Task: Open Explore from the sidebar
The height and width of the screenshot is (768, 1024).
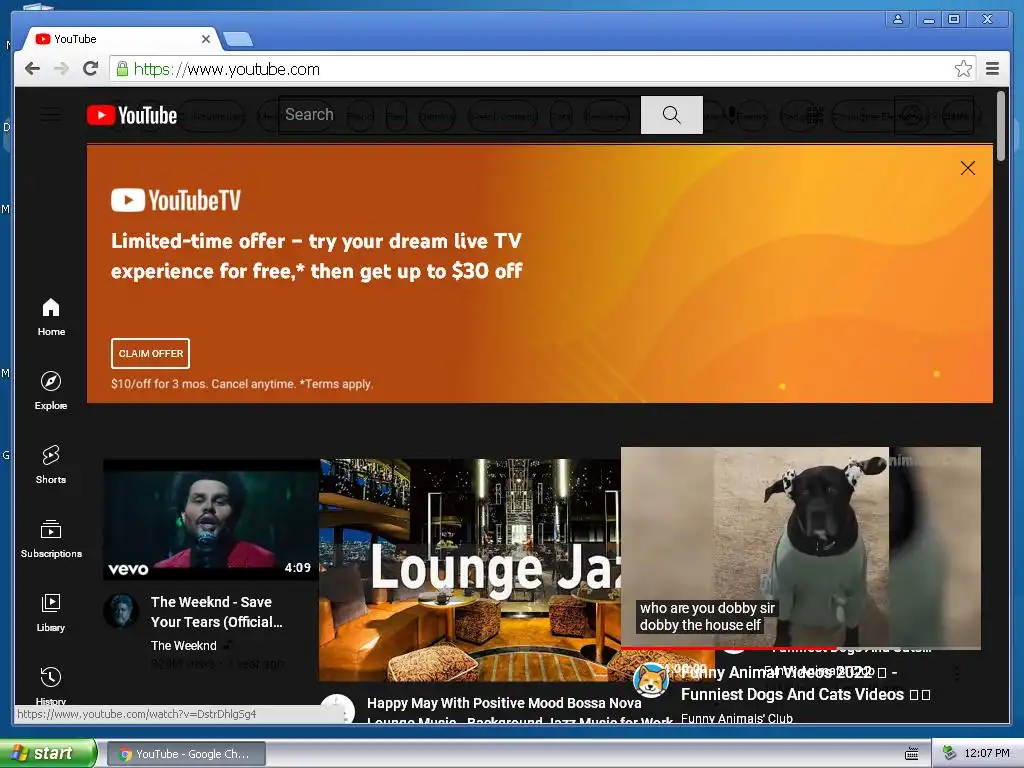Action: click(x=51, y=391)
